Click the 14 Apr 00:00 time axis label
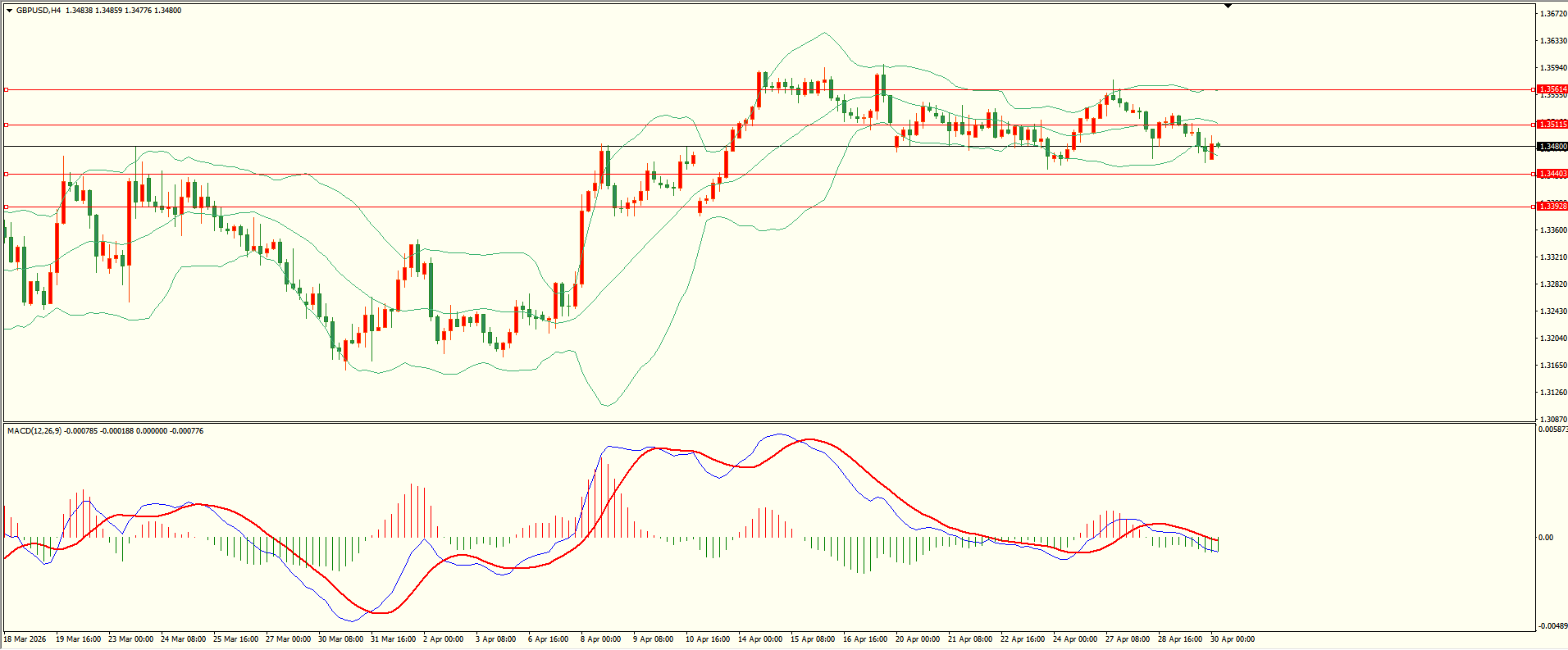 pos(760,639)
